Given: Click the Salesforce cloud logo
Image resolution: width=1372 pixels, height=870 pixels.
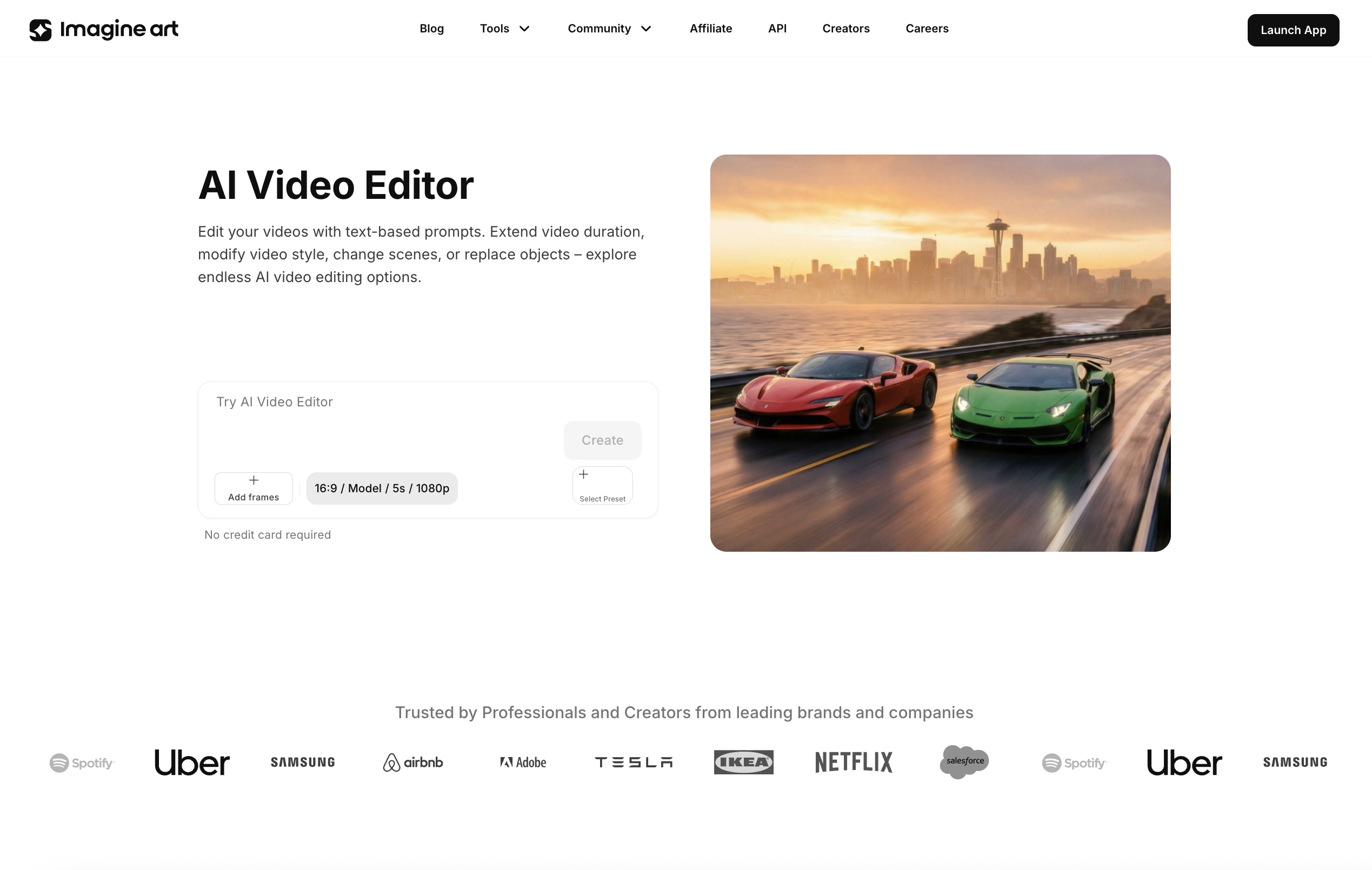Looking at the screenshot, I should (x=964, y=762).
